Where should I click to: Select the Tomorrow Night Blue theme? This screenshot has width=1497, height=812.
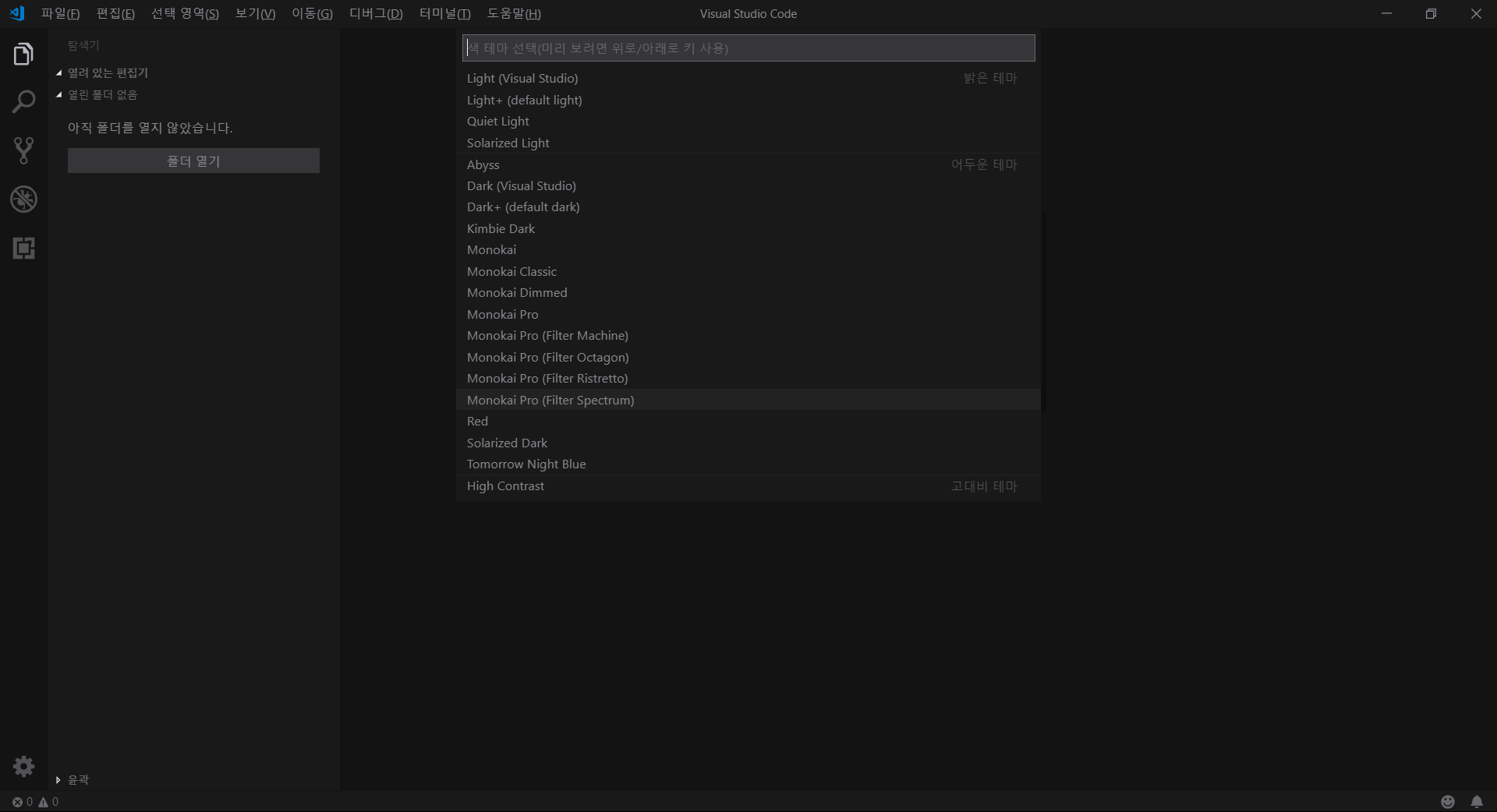click(748, 464)
